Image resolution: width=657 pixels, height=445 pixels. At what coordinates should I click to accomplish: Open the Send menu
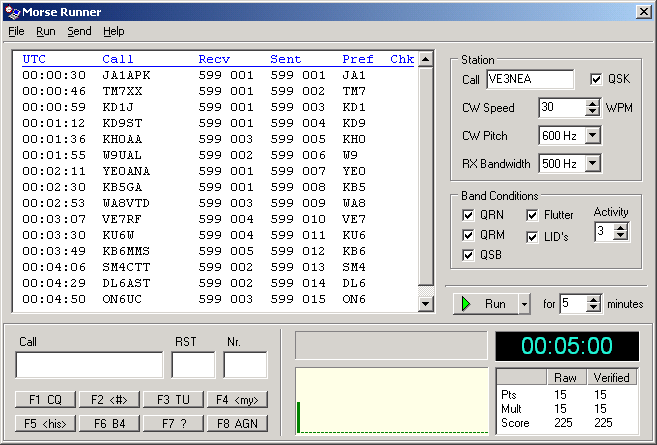click(79, 31)
